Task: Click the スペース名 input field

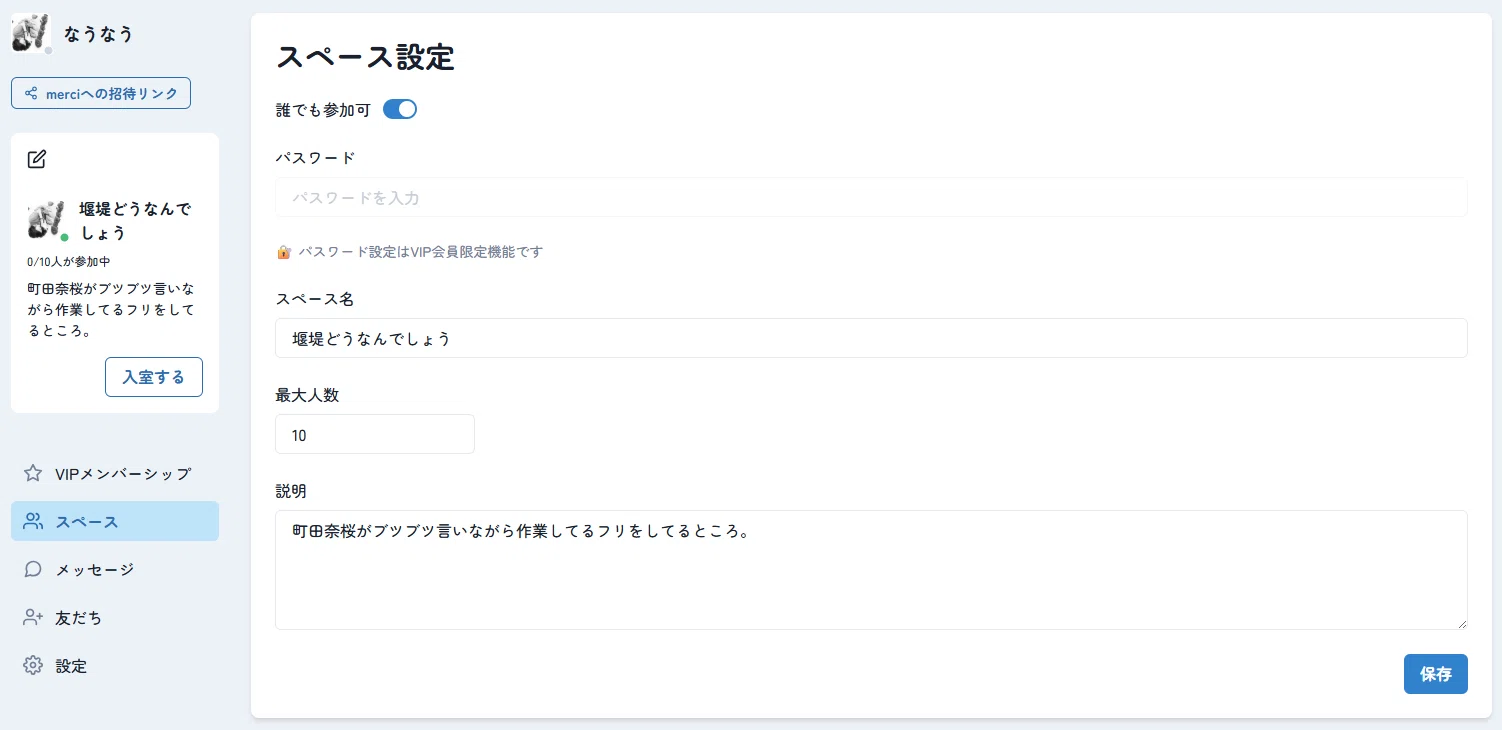Action: [x=871, y=338]
